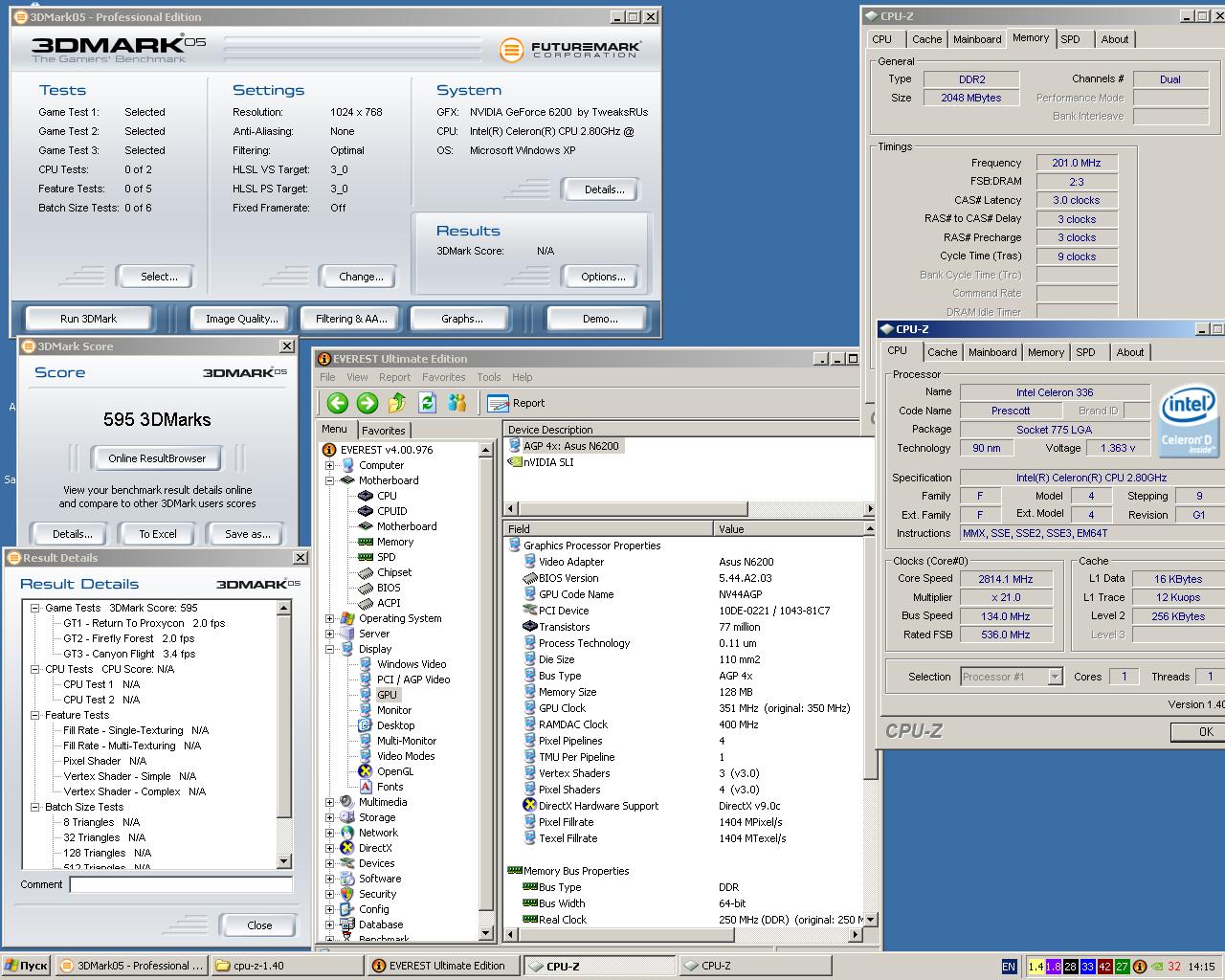
Task: Click the Graphs button in 3DMark05
Action: click(461, 319)
